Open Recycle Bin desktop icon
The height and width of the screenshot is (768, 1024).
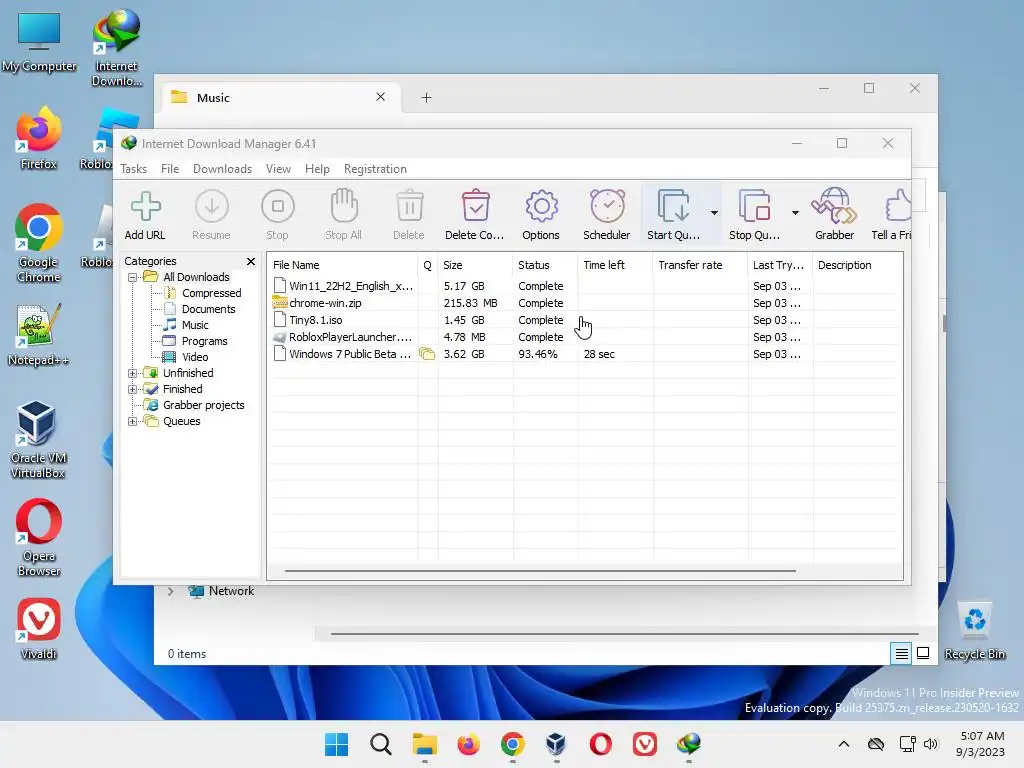pyautogui.click(x=974, y=632)
